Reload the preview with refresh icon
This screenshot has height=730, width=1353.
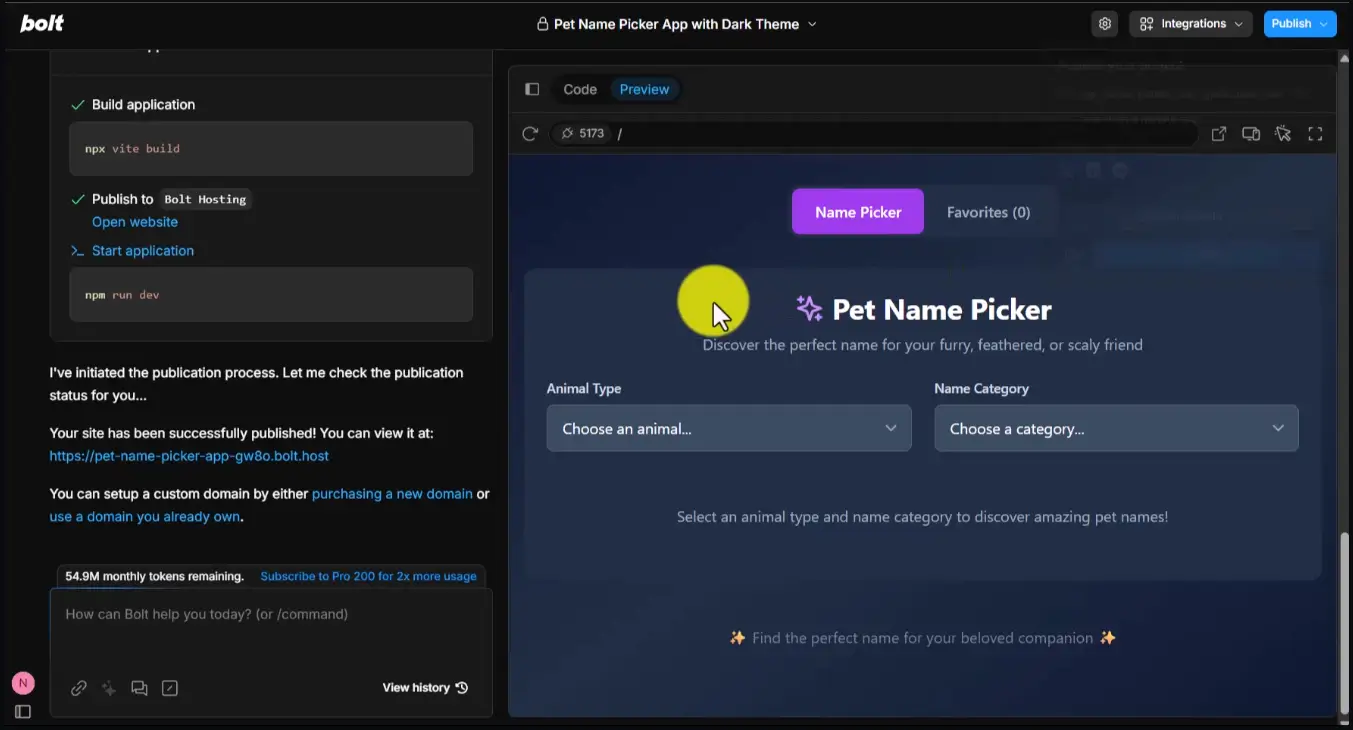530,133
